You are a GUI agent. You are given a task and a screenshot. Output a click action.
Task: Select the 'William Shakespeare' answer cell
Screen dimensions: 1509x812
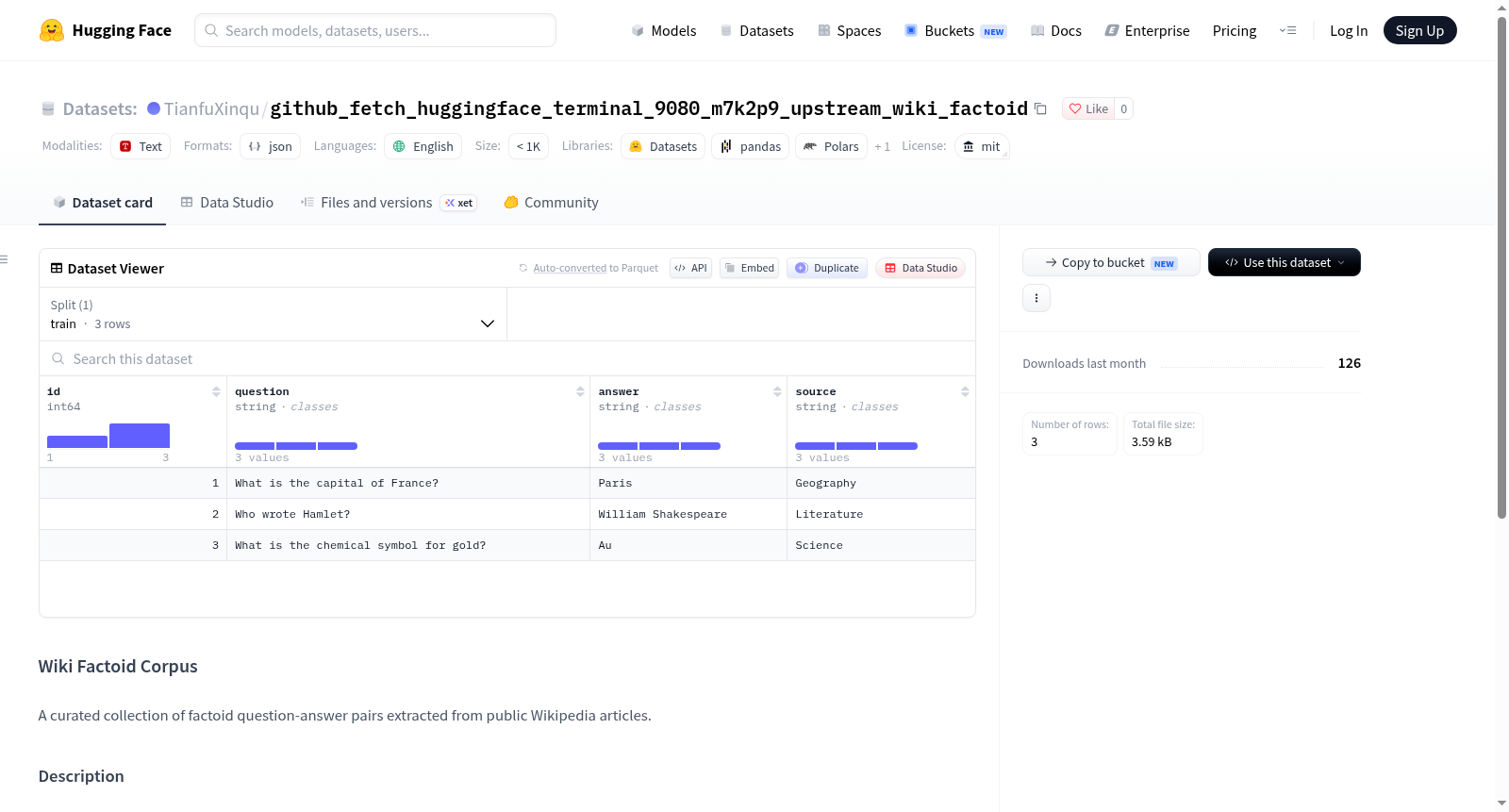tap(688, 514)
